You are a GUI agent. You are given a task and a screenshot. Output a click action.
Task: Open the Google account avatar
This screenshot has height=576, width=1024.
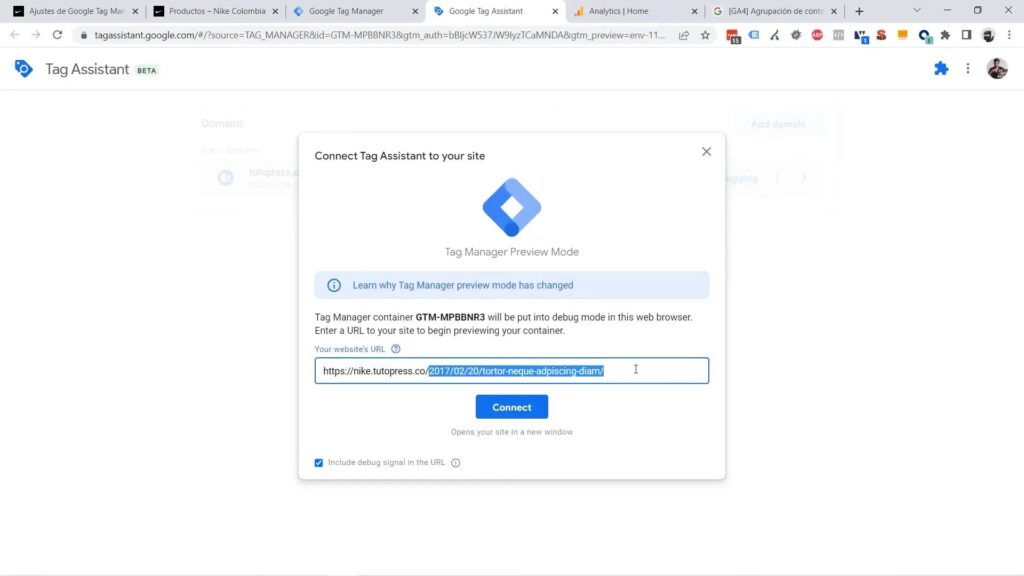point(997,69)
